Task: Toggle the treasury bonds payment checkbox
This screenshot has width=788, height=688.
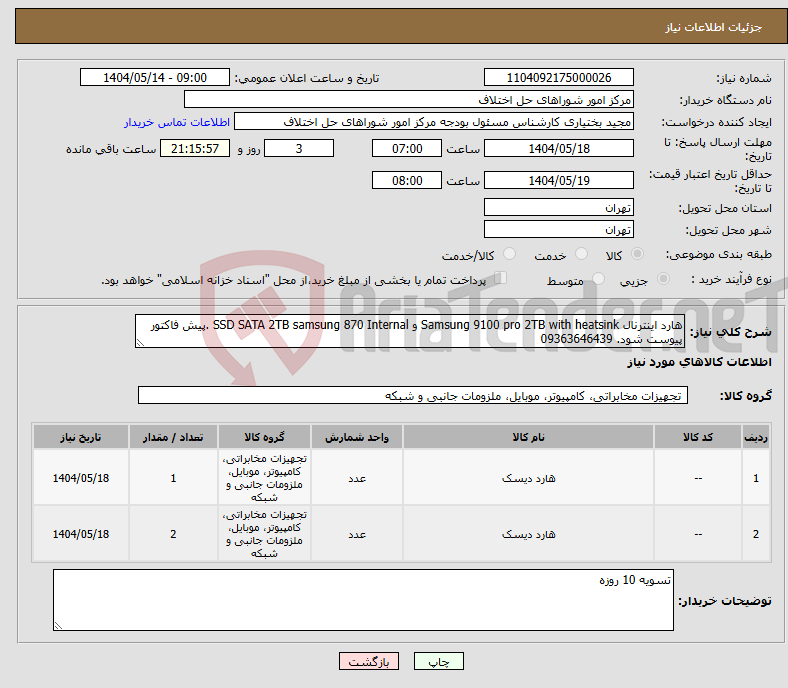Action: coord(501,277)
